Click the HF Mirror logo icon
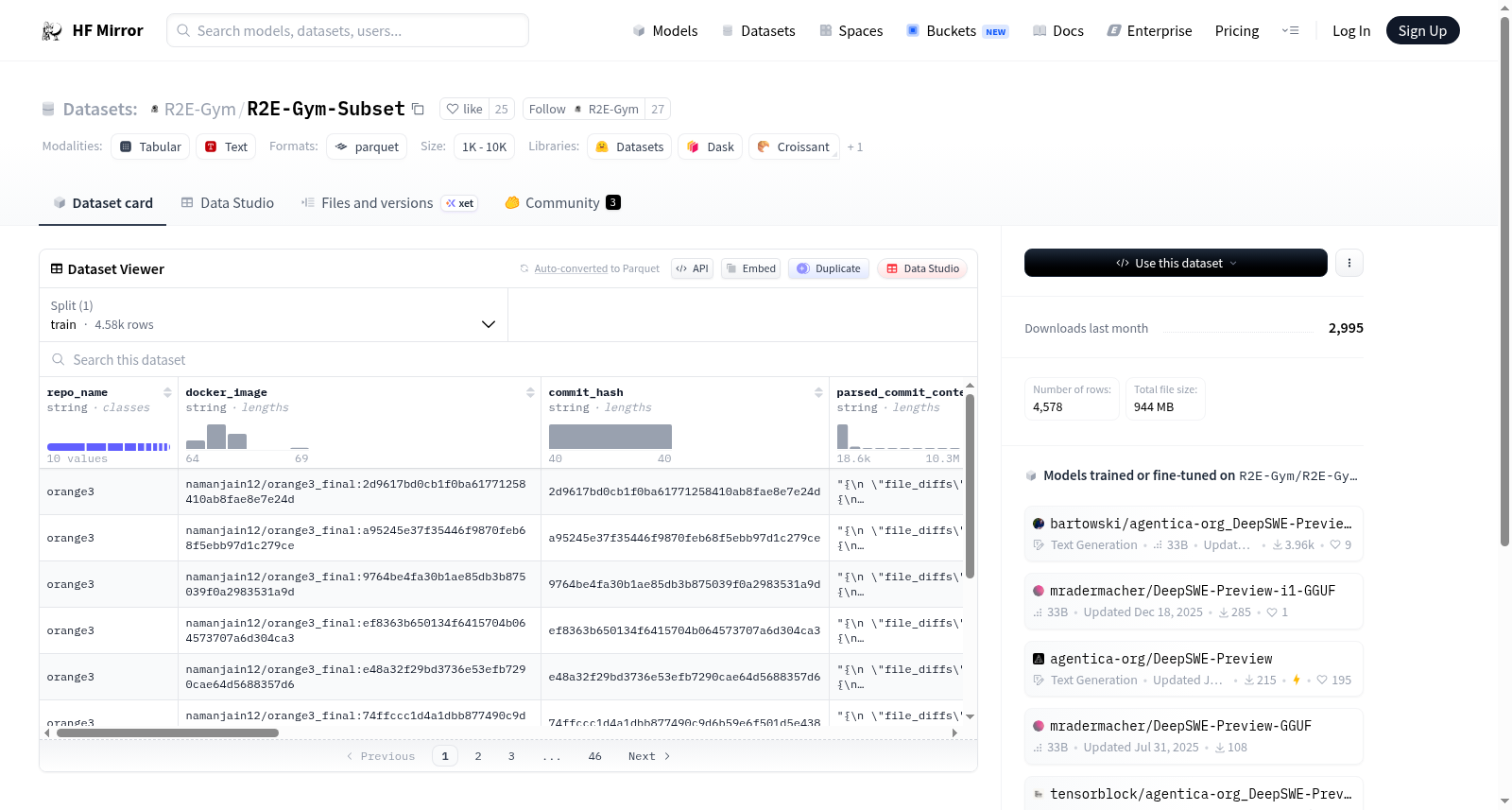The image size is (1512, 810). 51,31
